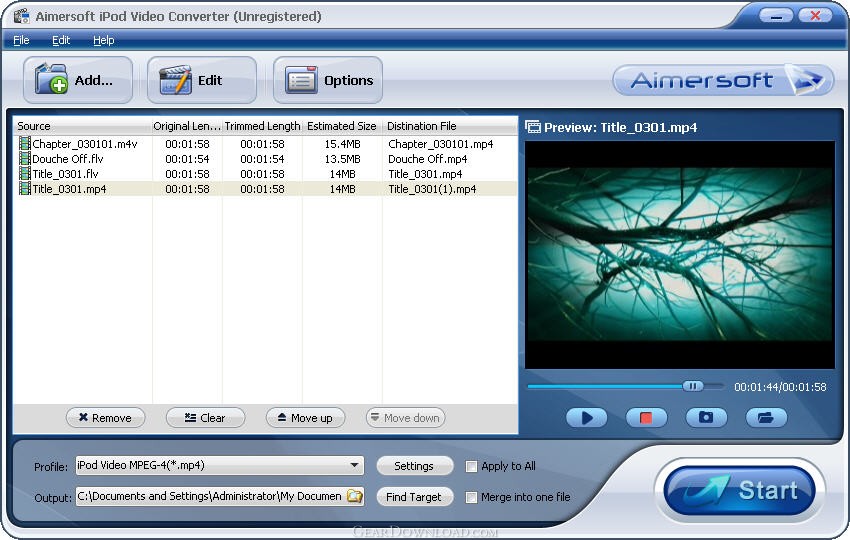Click the film icon beside Douche Off.flv
The width and height of the screenshot is (850, 540).
tap(24, 159)
